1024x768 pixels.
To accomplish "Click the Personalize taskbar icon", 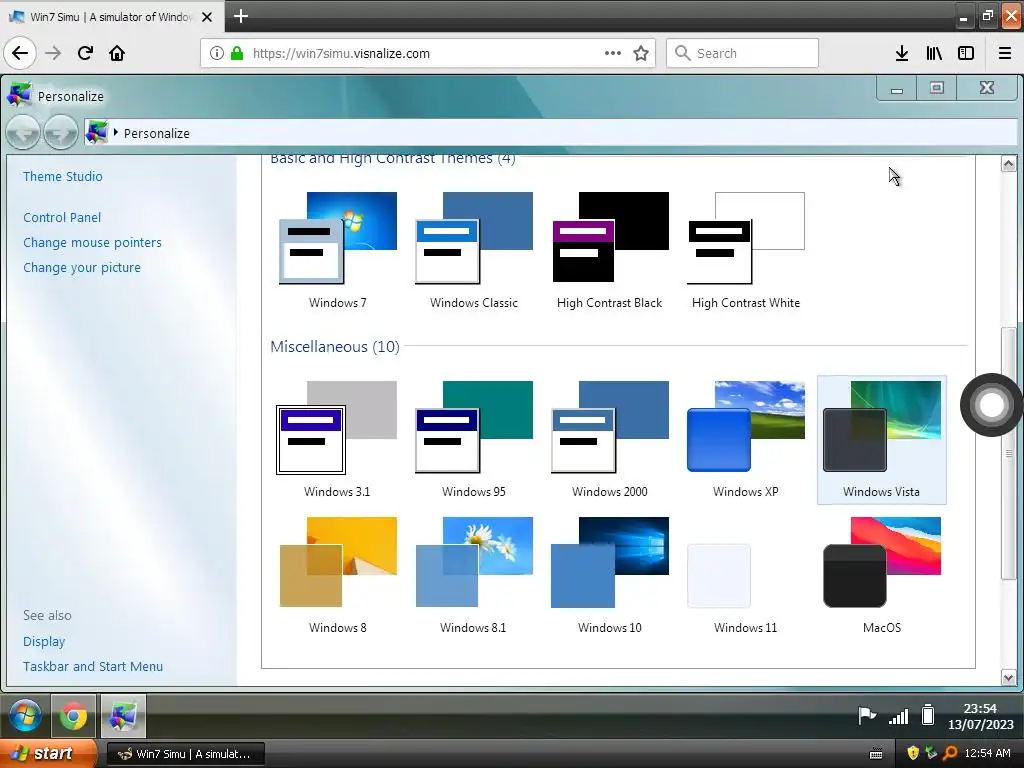I will click(123, 716).
